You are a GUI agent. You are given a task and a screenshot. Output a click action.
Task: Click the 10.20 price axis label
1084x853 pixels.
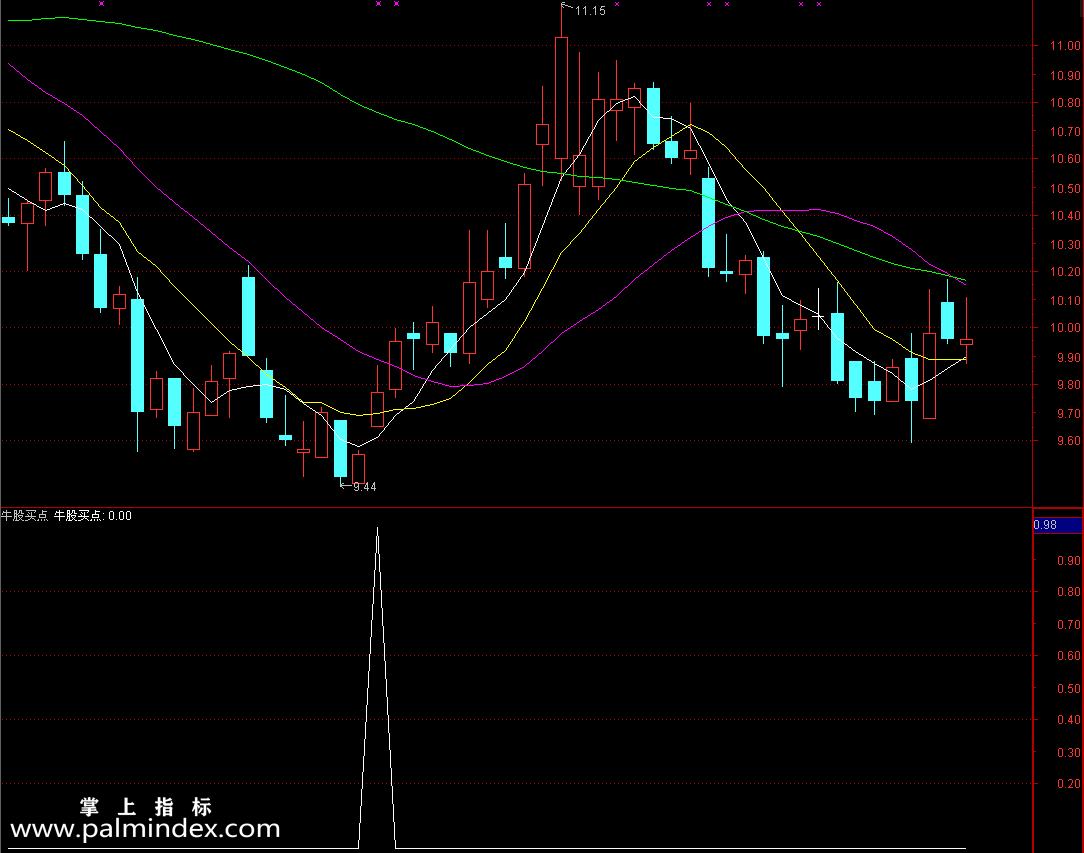[x=1065, y=272]
